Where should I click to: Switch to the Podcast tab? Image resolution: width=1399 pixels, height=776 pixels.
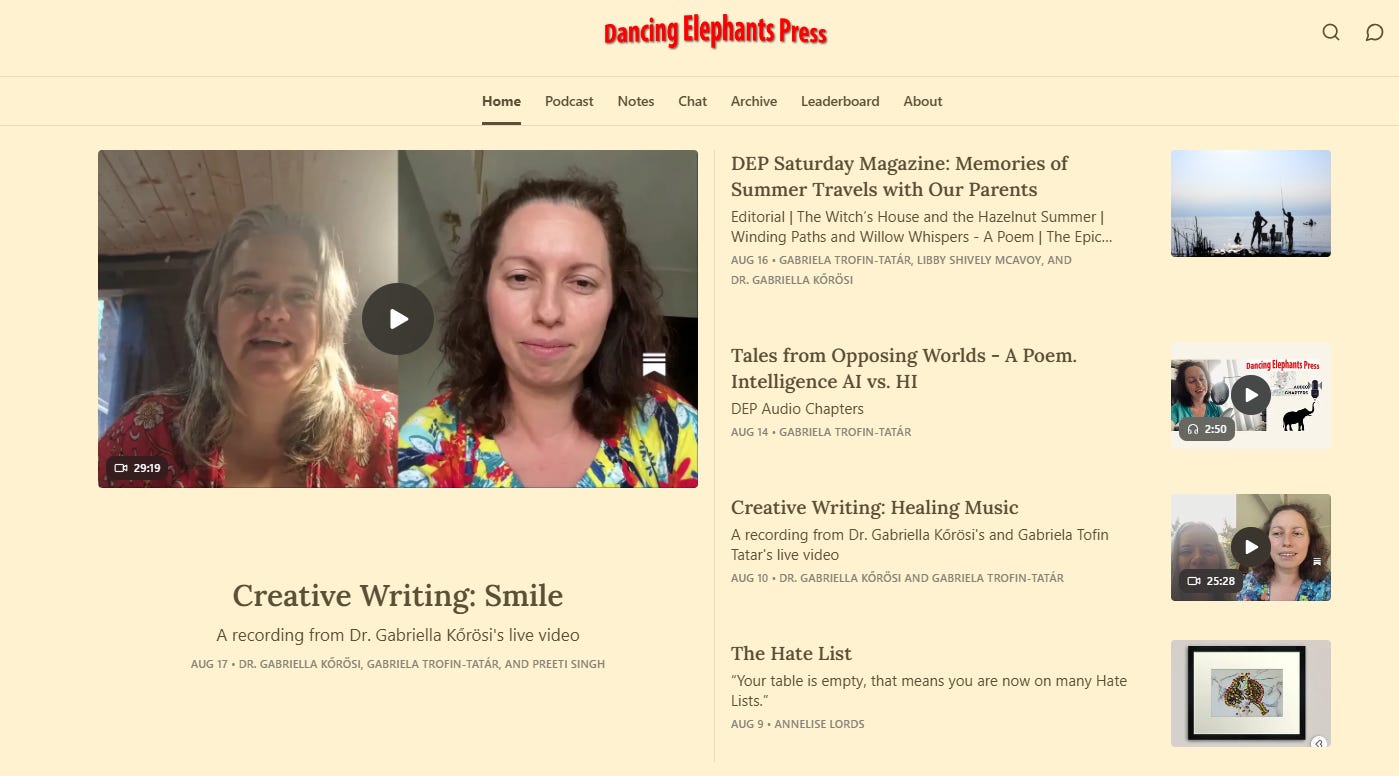coord(569,101)
